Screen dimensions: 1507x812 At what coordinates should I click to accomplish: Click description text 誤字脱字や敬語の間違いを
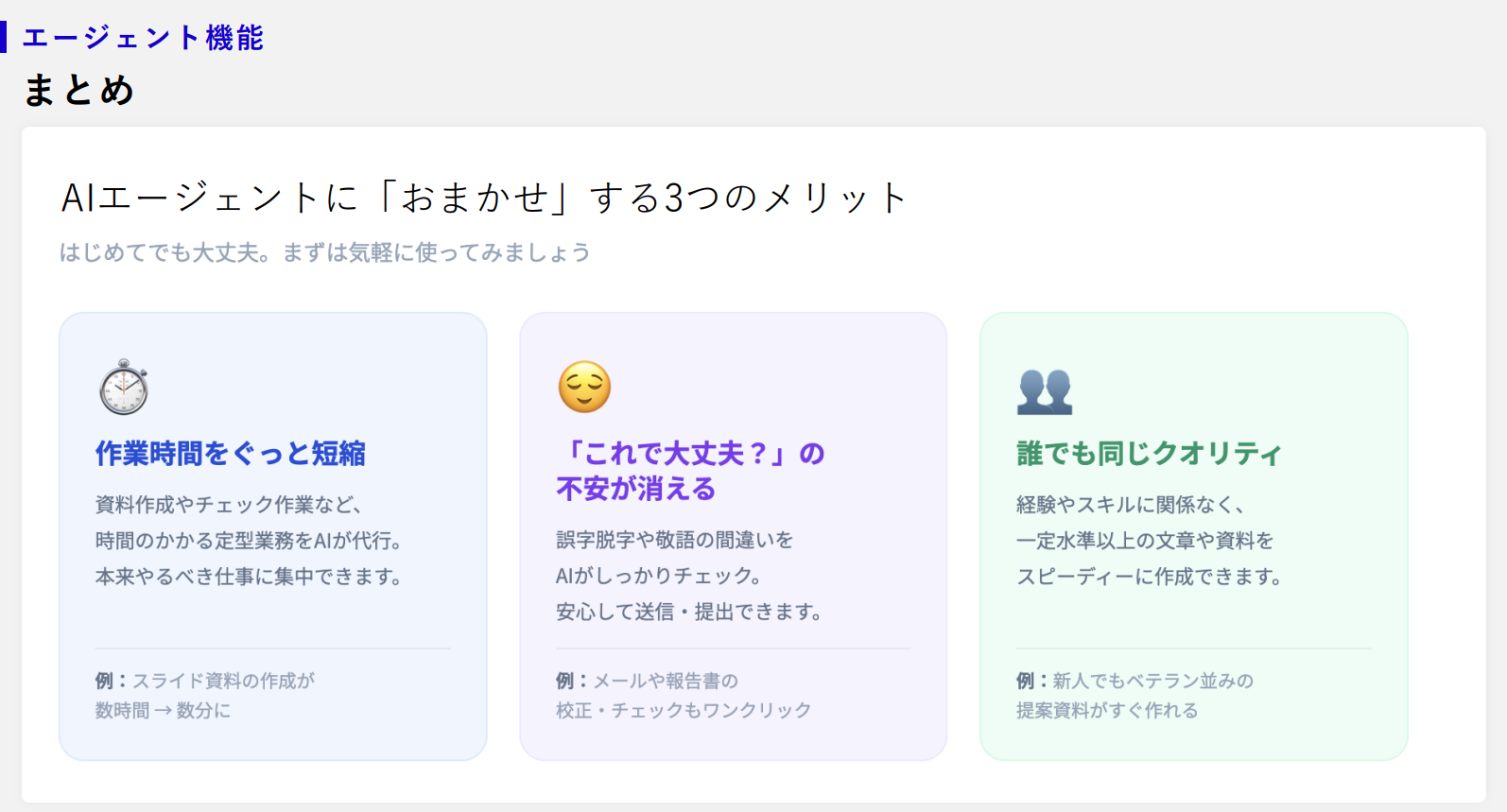675,540
